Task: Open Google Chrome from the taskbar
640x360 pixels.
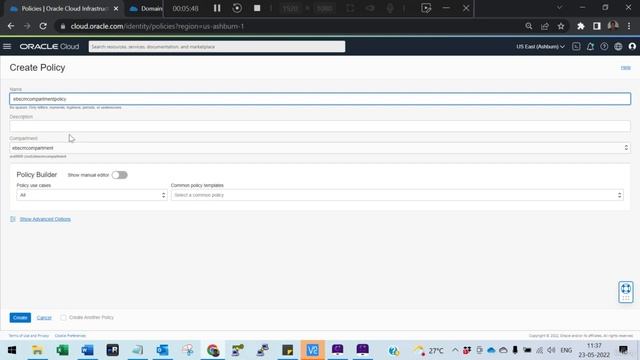Action: click(213, 350)
